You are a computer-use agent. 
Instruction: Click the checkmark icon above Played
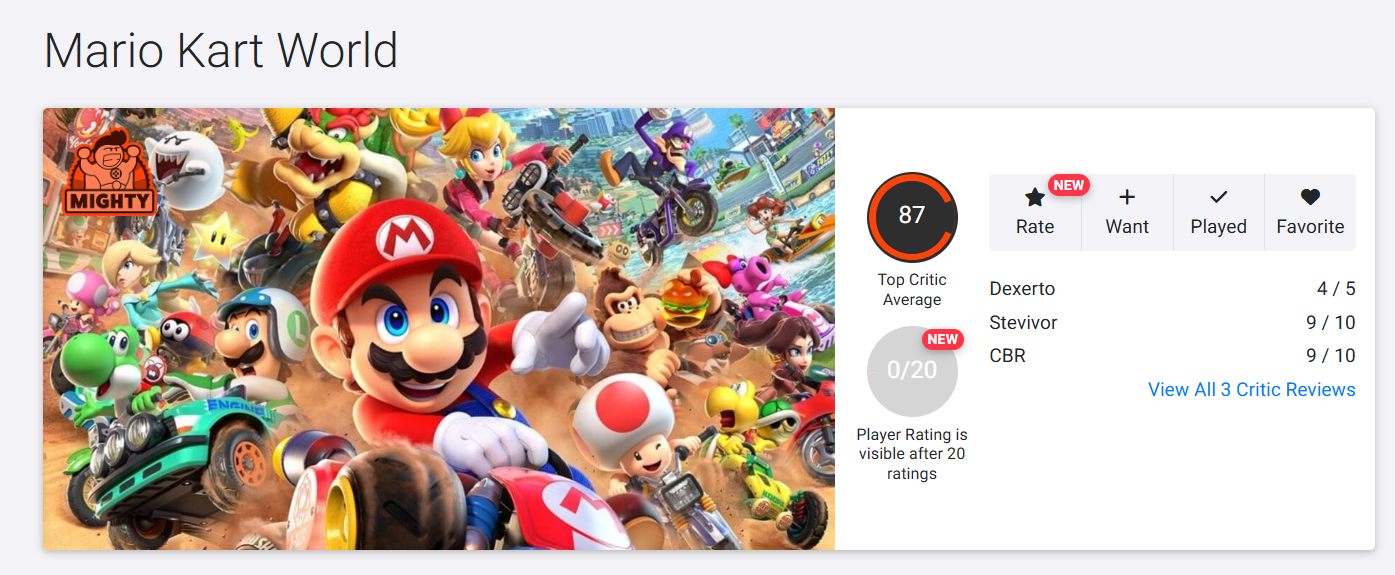pyautogui.click(x=1218, y=198)
